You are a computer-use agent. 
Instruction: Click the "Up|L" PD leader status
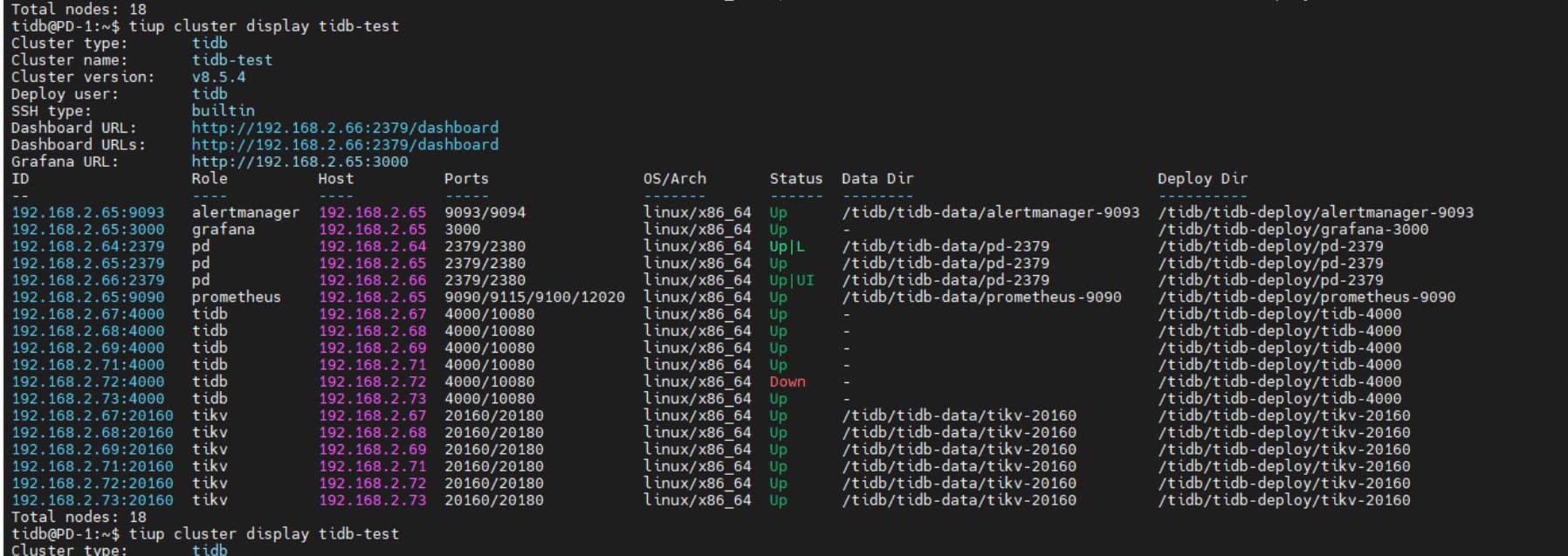tap(787, 246)
